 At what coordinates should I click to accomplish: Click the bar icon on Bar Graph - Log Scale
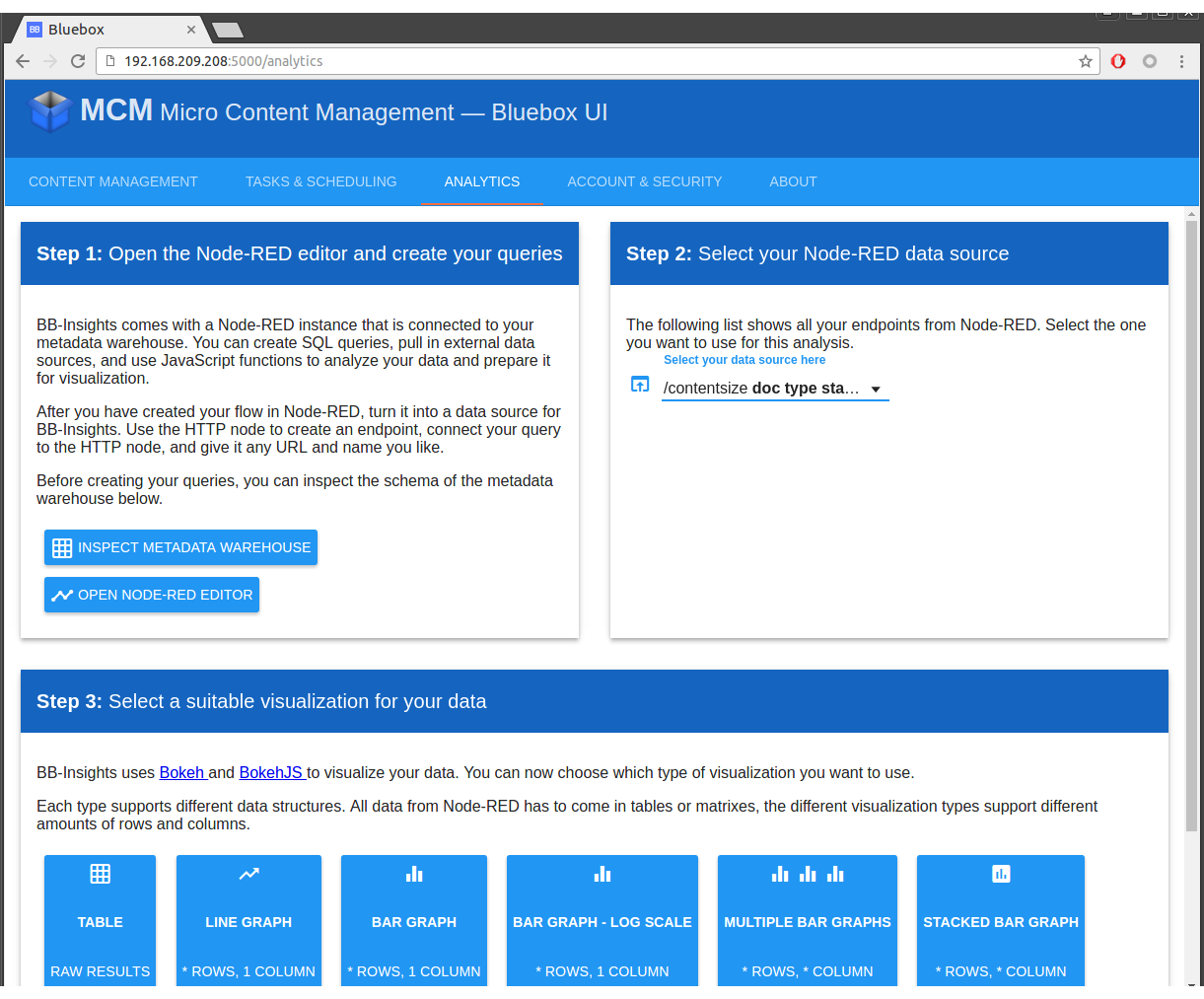(602, 874)
